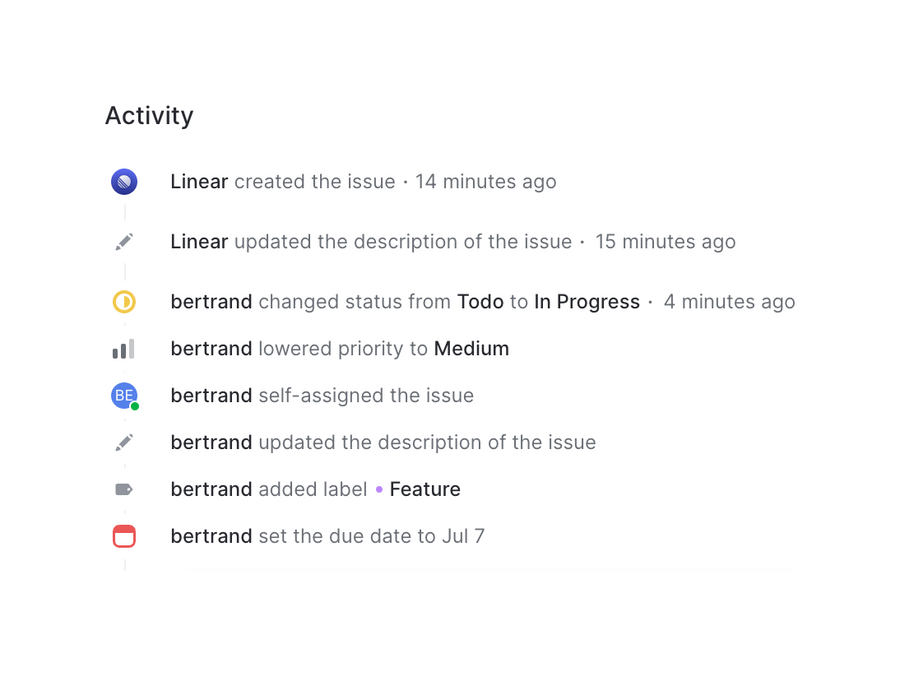Click bertrand's name on the self-assigned entry
The height and width of the screenshot is (676, 900).
211,395
